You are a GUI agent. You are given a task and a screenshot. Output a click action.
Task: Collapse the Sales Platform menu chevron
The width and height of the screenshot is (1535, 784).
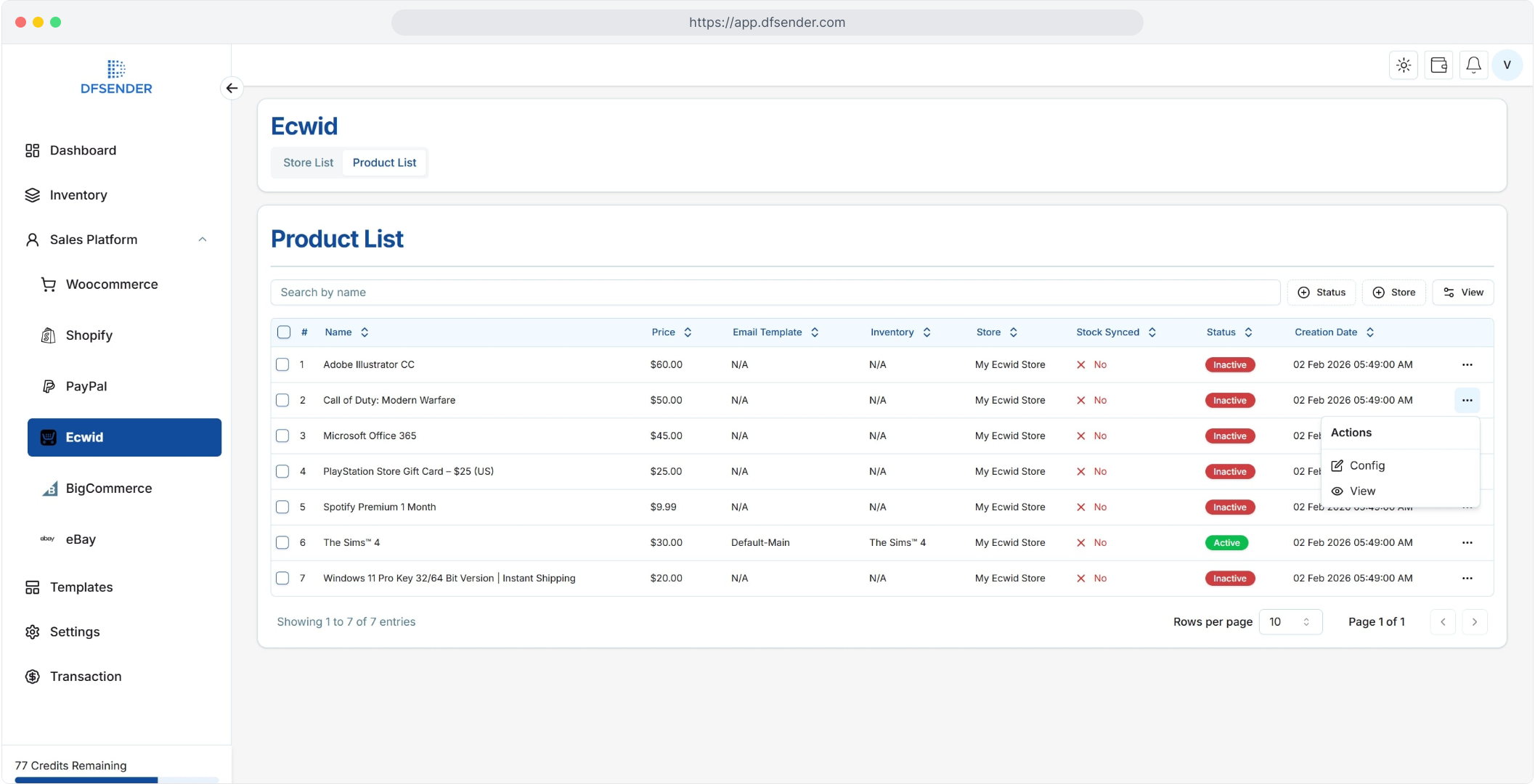coord(203,240)
